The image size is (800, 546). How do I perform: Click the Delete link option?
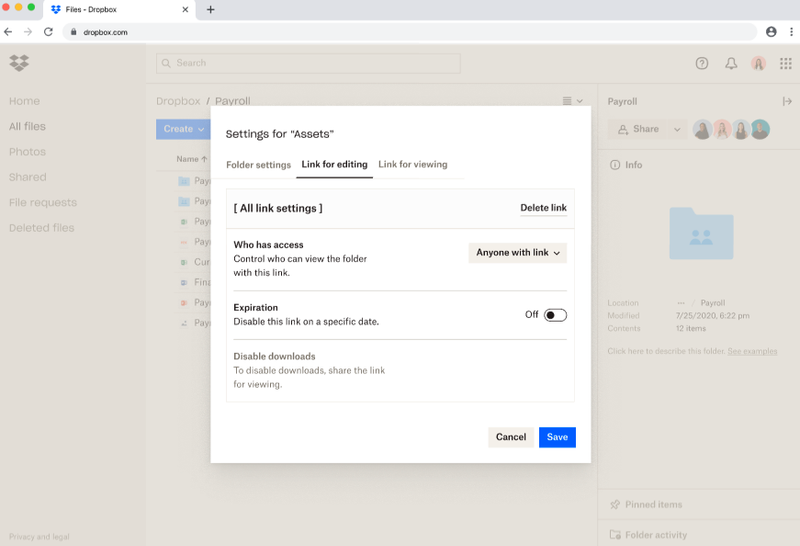[543, 208]
